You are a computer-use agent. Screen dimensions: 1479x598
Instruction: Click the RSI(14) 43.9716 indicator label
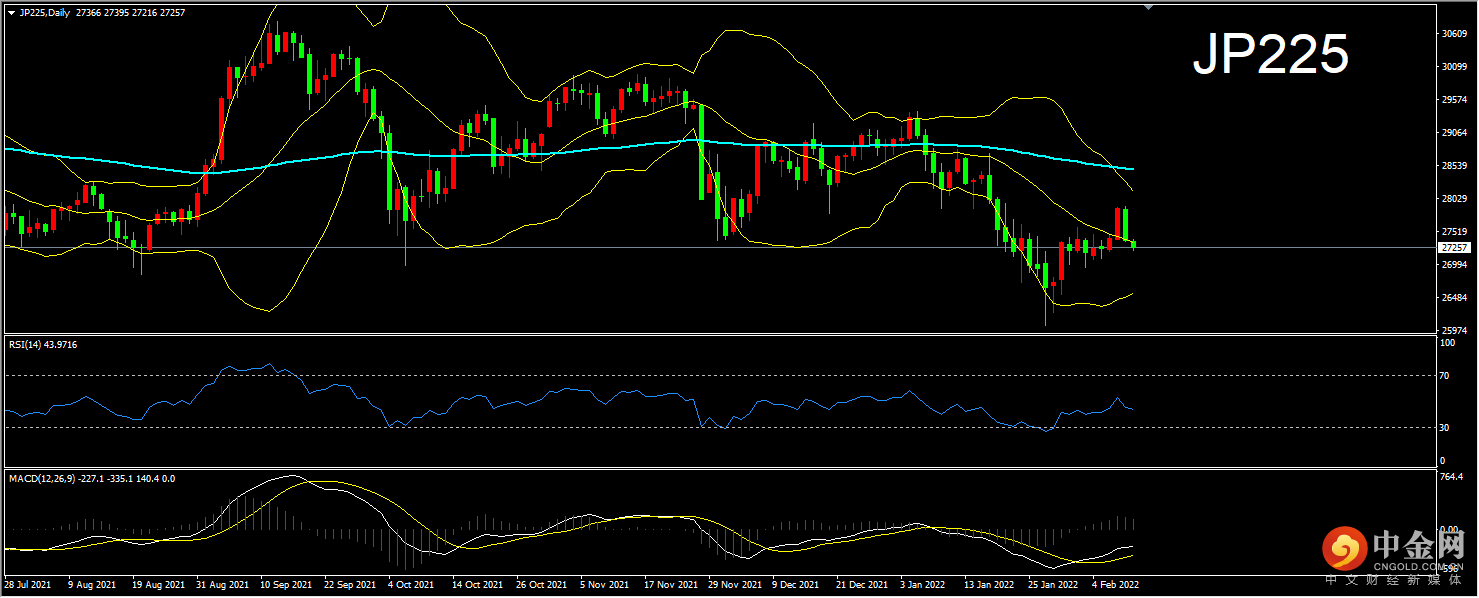(43, 345)
